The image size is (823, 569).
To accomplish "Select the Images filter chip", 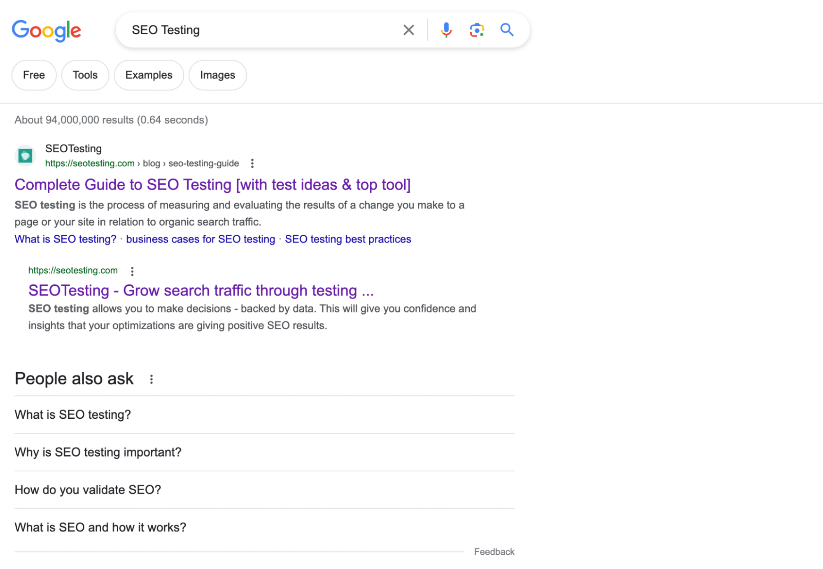I will [x=217, y=75].
